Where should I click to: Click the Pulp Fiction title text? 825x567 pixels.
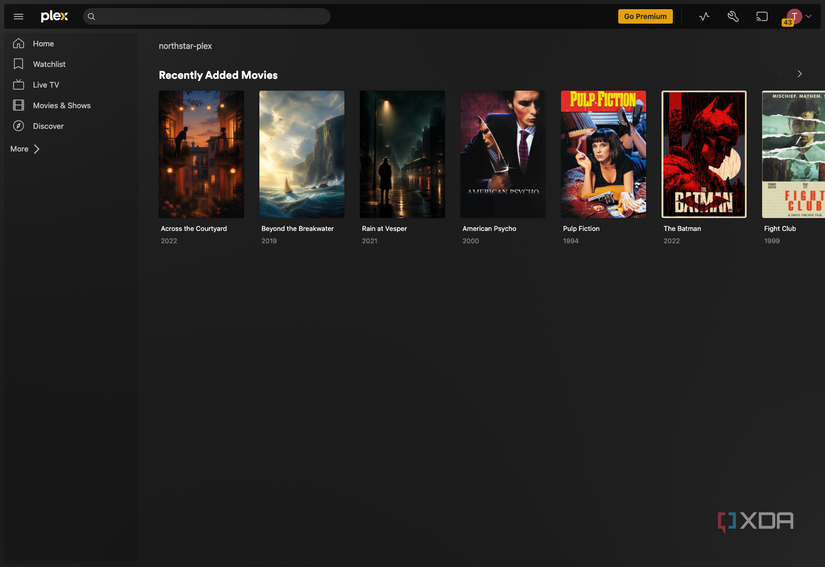coord(581,228)
